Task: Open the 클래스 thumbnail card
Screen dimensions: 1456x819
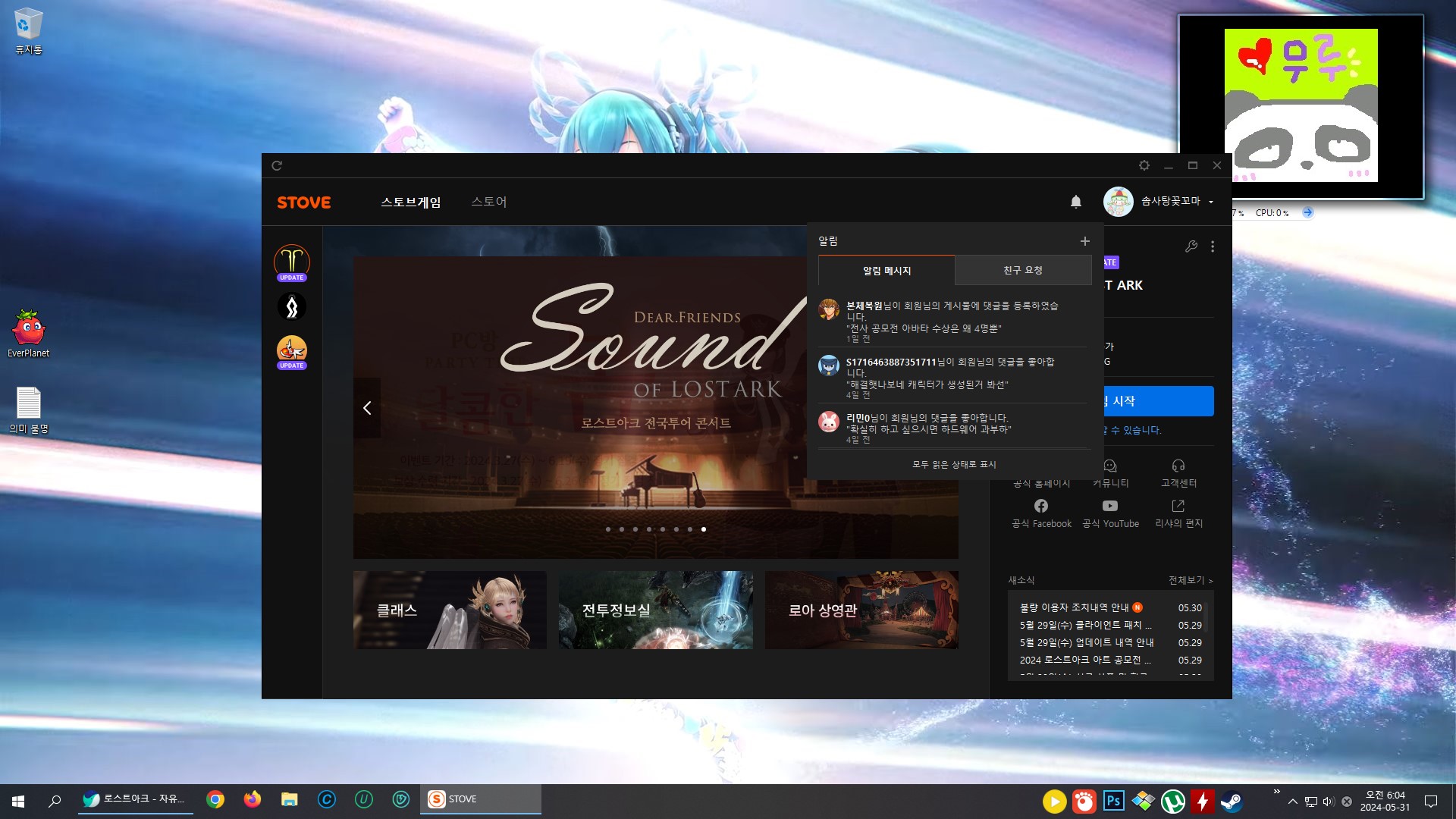Action: point(450,610)
